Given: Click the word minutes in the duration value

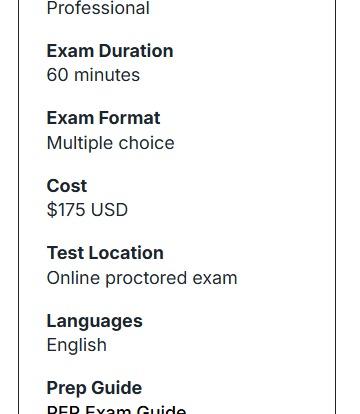Looking at the screenshot, I should click(107, 75).
